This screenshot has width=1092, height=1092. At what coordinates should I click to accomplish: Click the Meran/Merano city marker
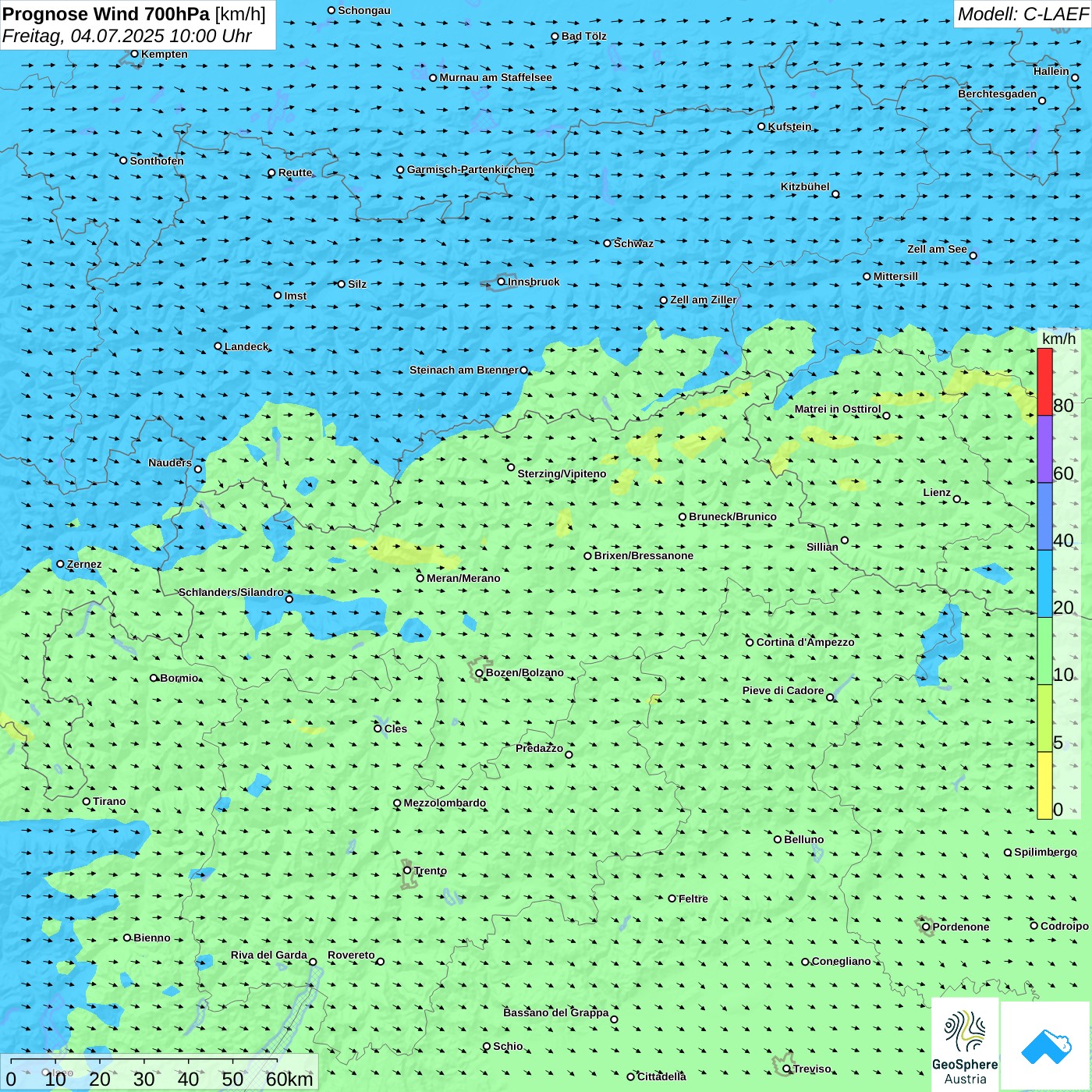pyautogui.click(x=420, y=578)
